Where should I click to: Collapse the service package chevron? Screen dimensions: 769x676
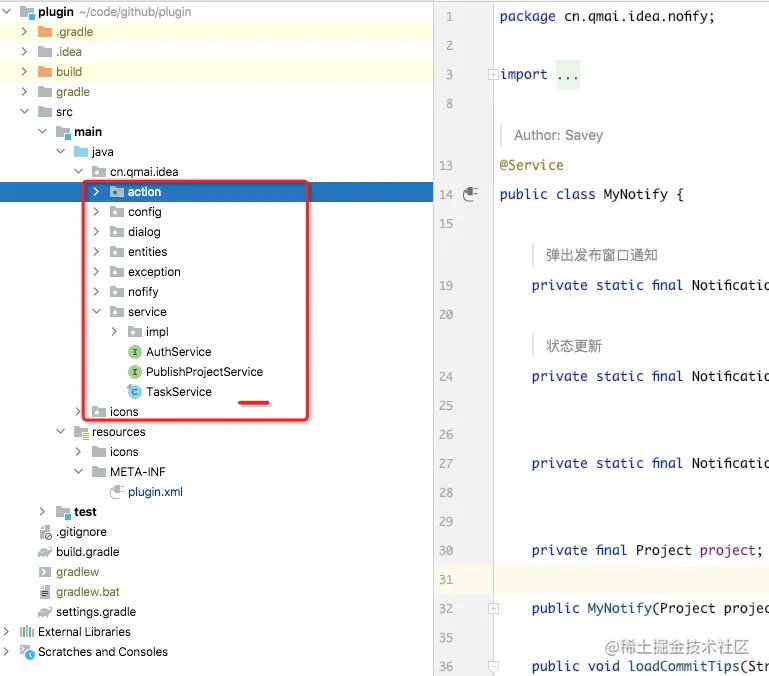(x=96, y=312)
